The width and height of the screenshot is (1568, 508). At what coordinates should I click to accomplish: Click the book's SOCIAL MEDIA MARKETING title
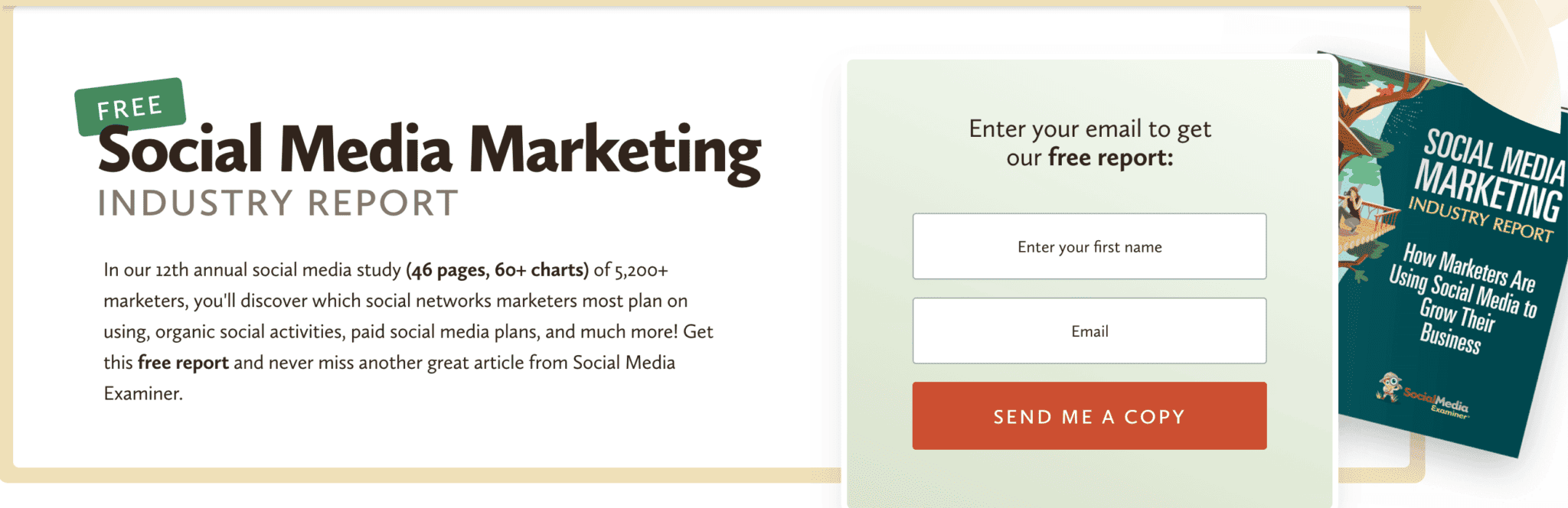(1491, 174)
